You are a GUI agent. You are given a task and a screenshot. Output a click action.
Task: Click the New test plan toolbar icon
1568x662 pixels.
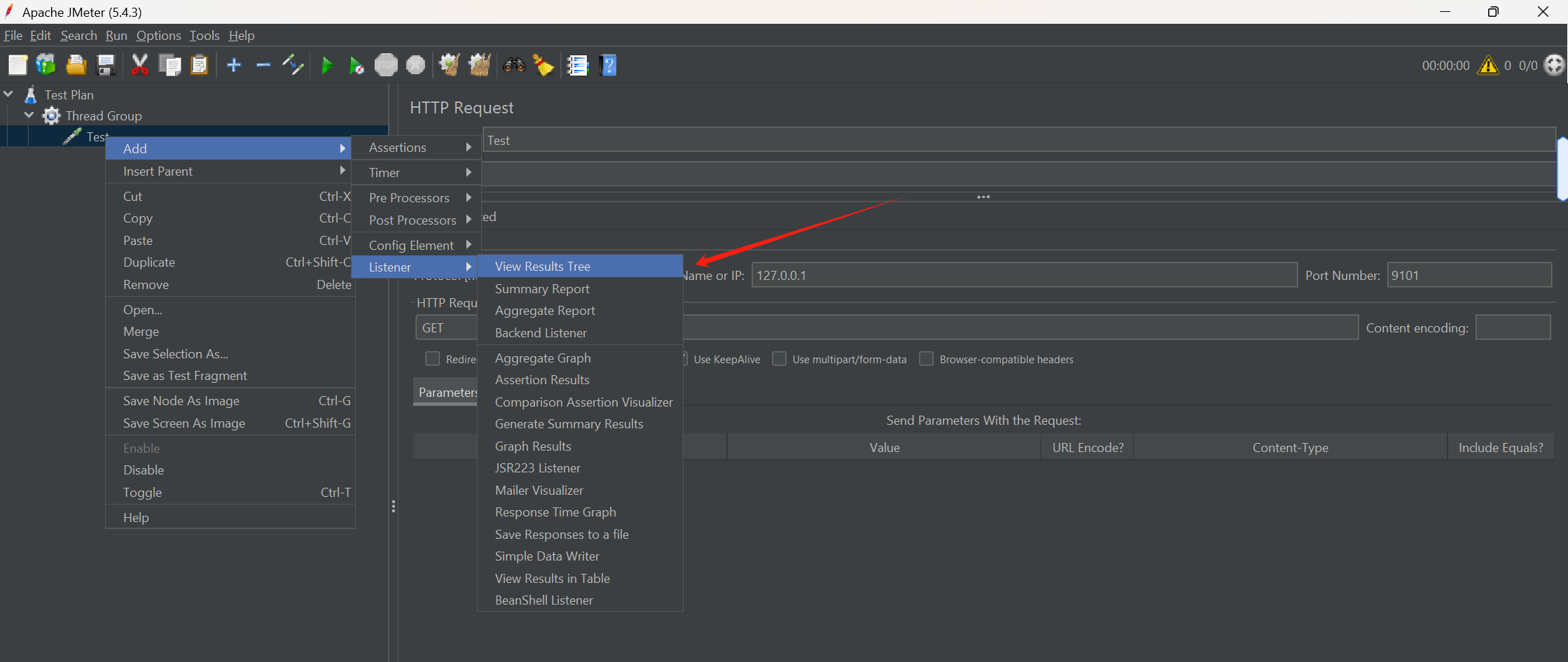[18, 65]
